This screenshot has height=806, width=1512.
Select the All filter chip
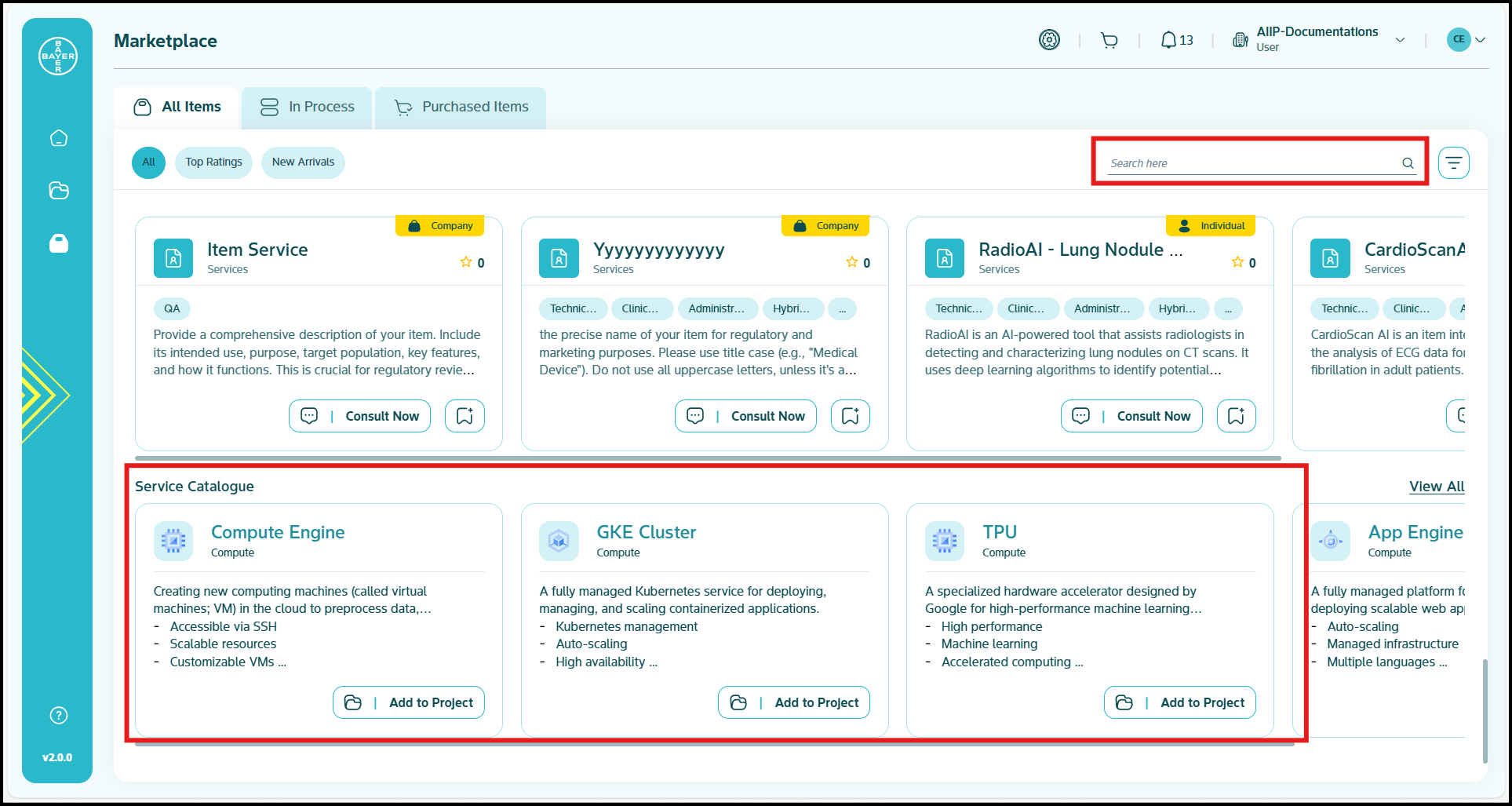[148, 162]
